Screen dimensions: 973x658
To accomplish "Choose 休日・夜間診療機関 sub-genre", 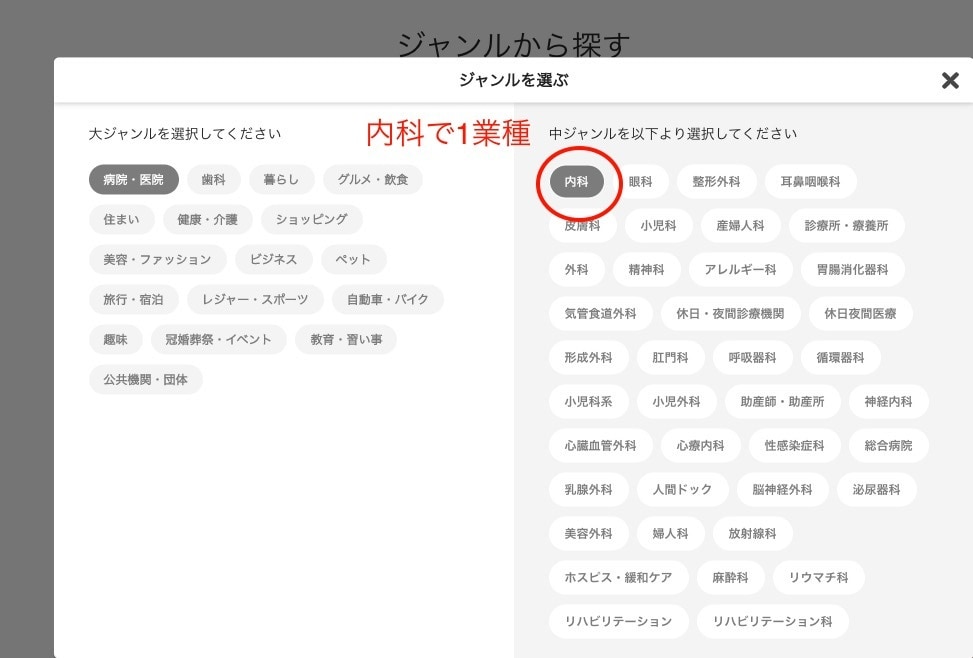I will coord(730,313).
